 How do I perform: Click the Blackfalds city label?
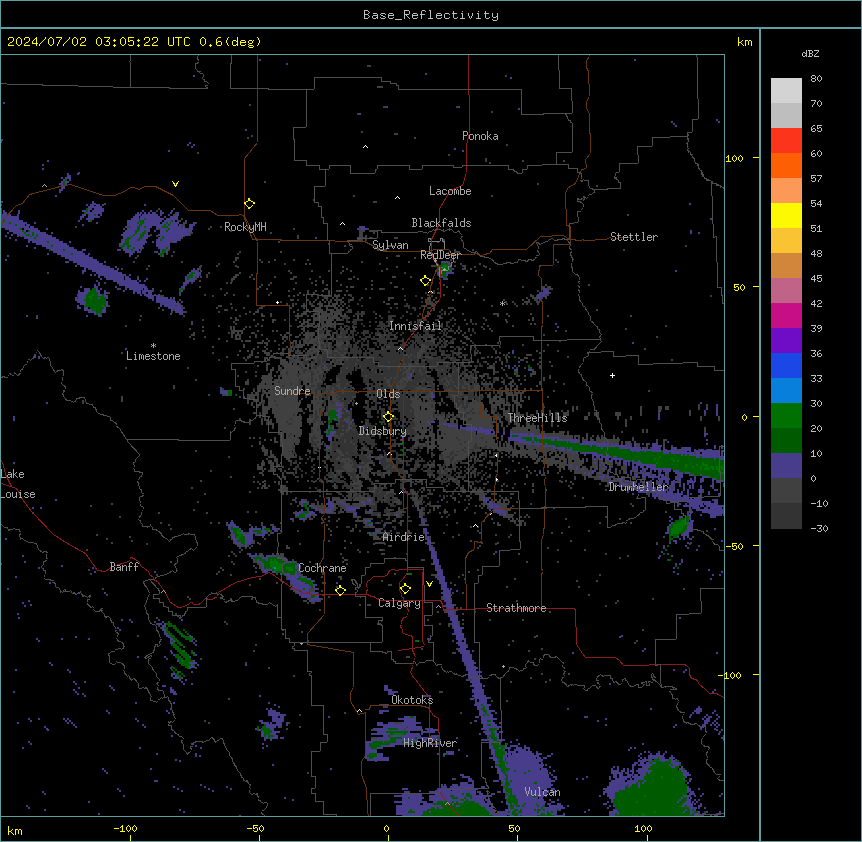coord(441,223)
